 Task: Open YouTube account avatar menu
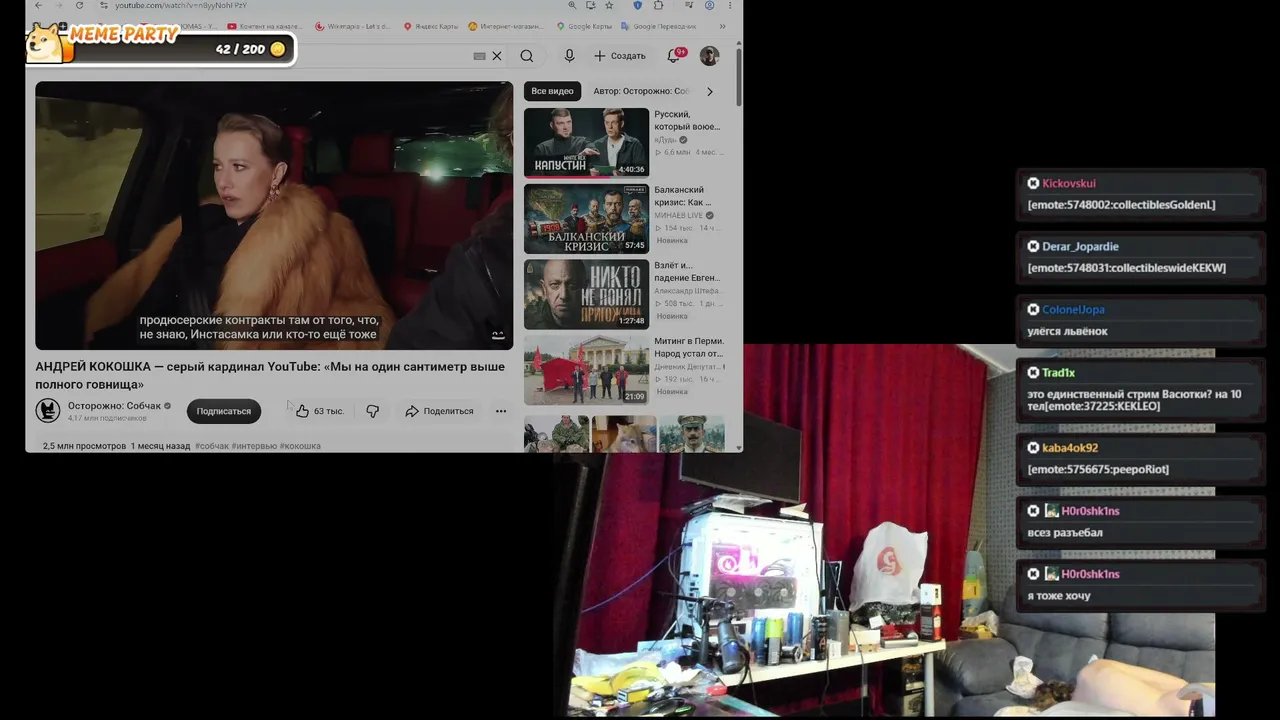tap(709, 56)
